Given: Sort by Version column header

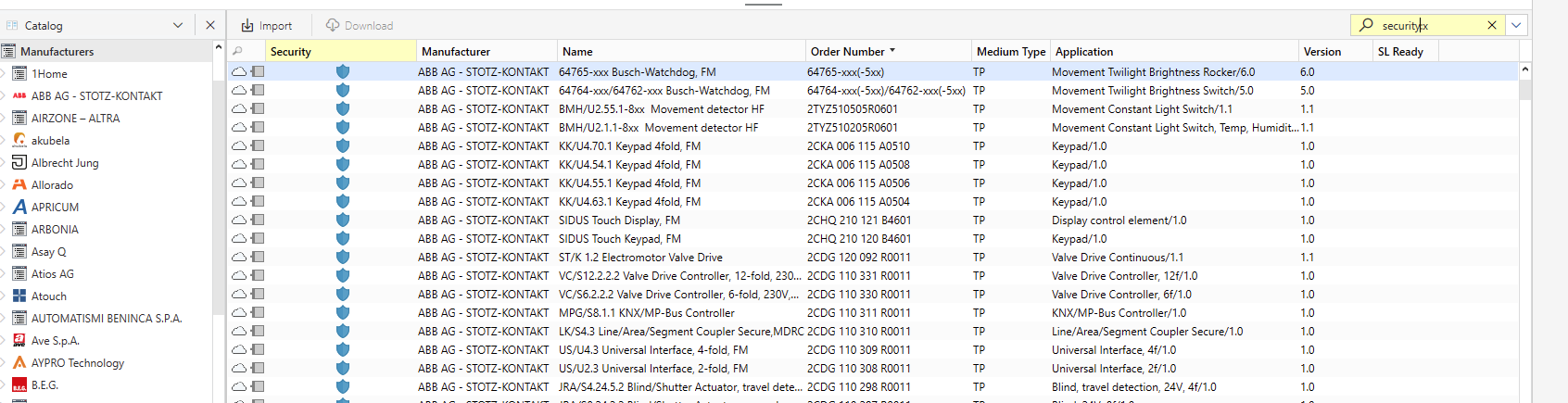Looking at the screenshot, I should point(1335,52).
